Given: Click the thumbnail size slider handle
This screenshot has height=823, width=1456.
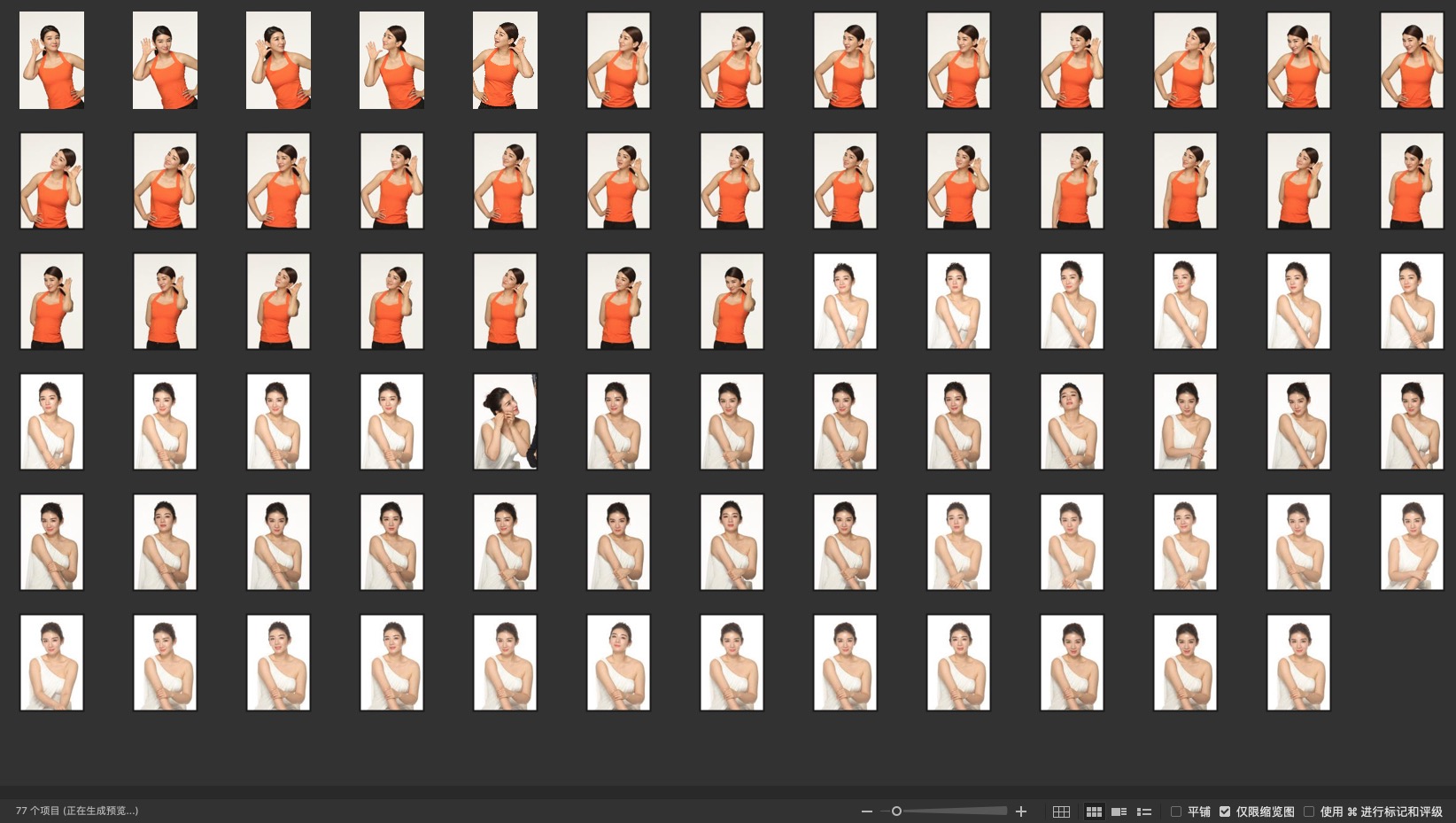Looking at the screenshot, I should pyautogui.click(x=896, y=811).
